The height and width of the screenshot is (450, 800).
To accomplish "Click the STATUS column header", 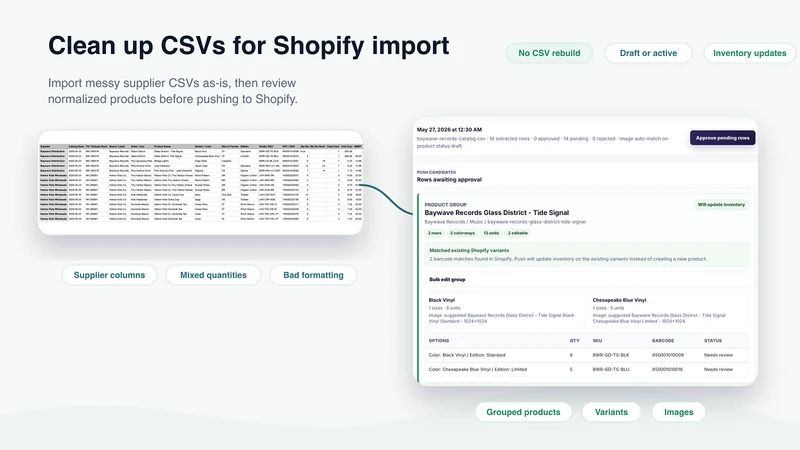I will (713, 341).
